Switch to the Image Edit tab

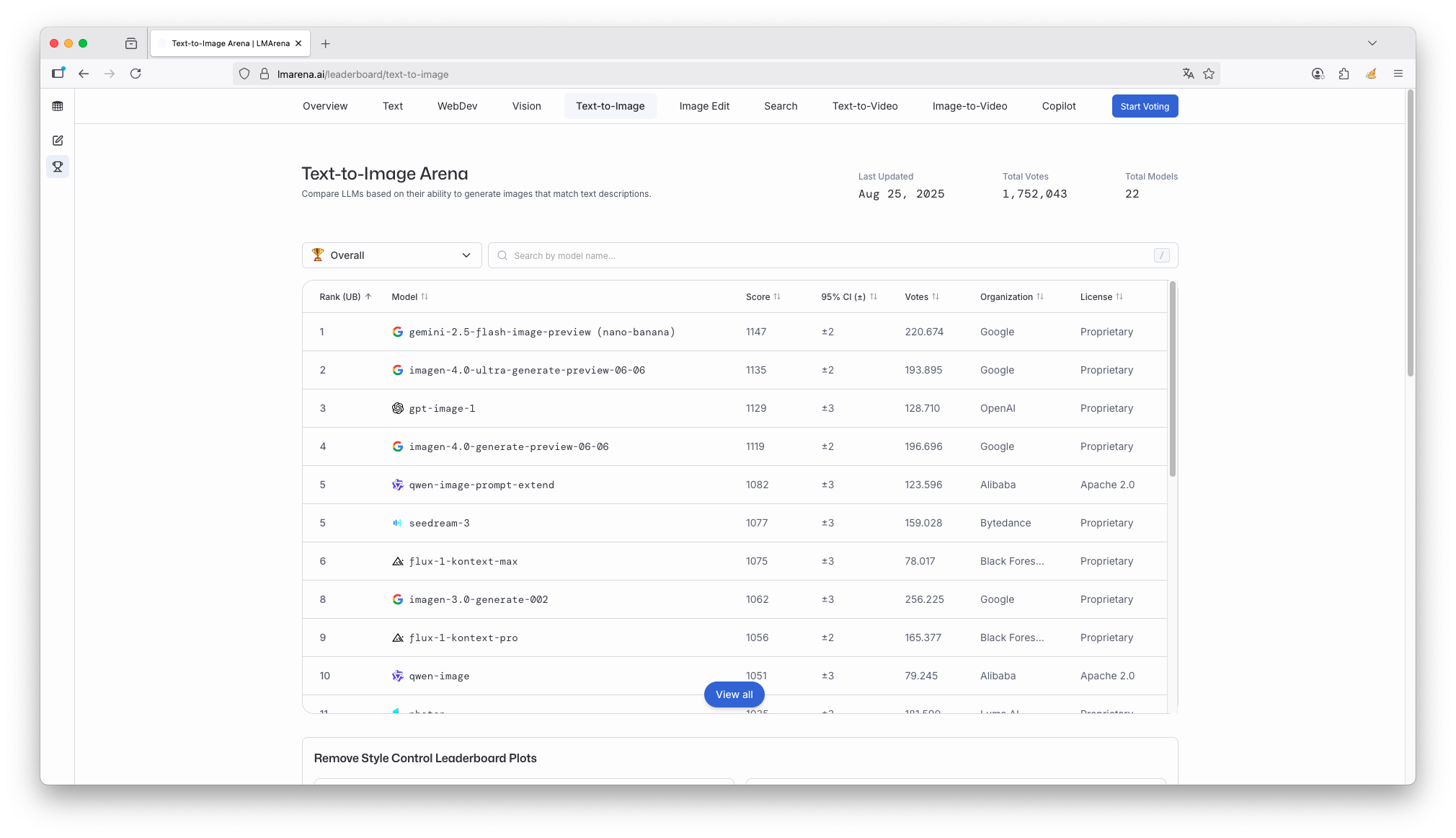[703, 106]
